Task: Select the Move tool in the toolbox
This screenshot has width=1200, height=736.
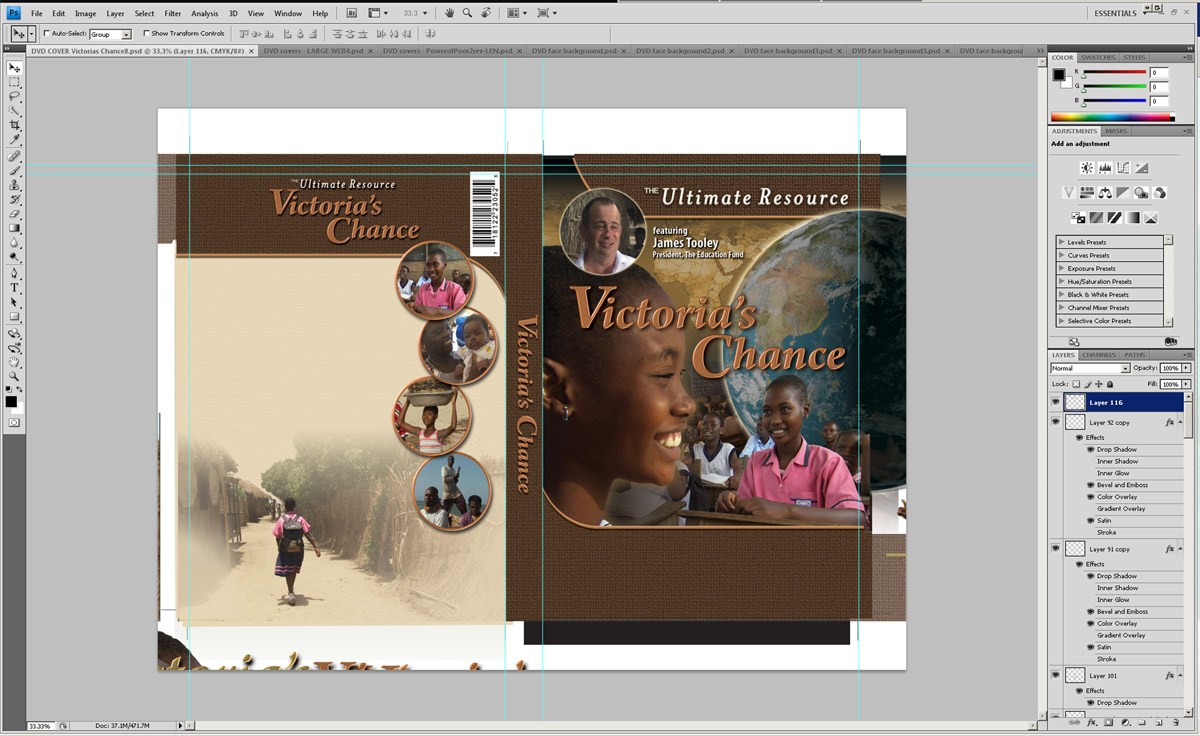Action: pyautogui.click(x=15, y=68)
